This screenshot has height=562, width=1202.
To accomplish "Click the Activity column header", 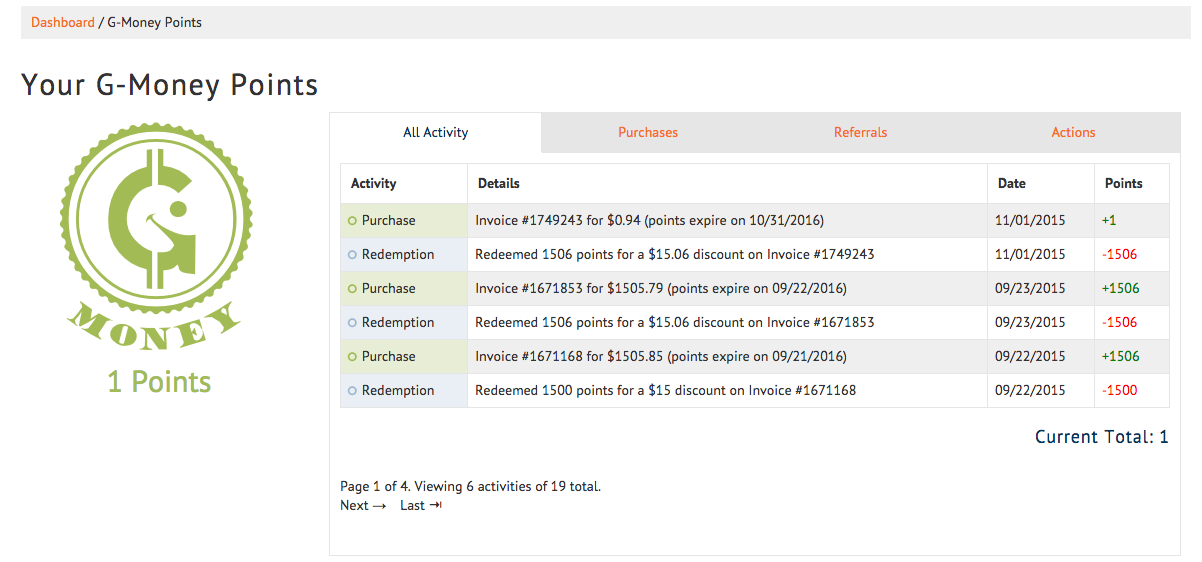I will click(x=374, y=184).
